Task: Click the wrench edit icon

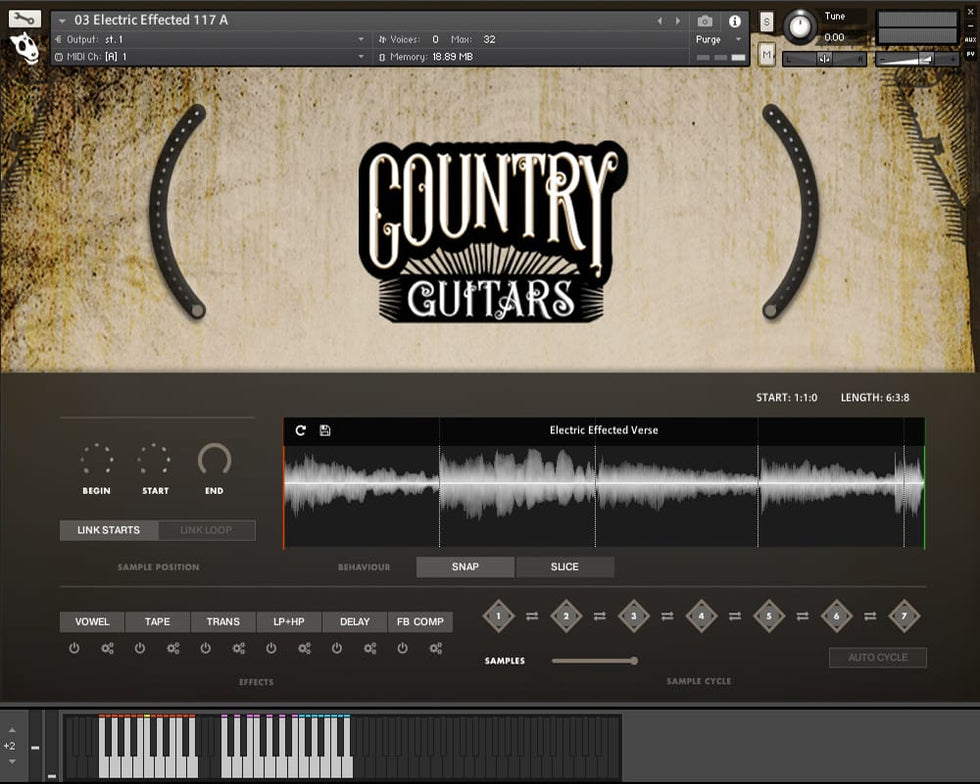Action: click(x=24, y=18)
